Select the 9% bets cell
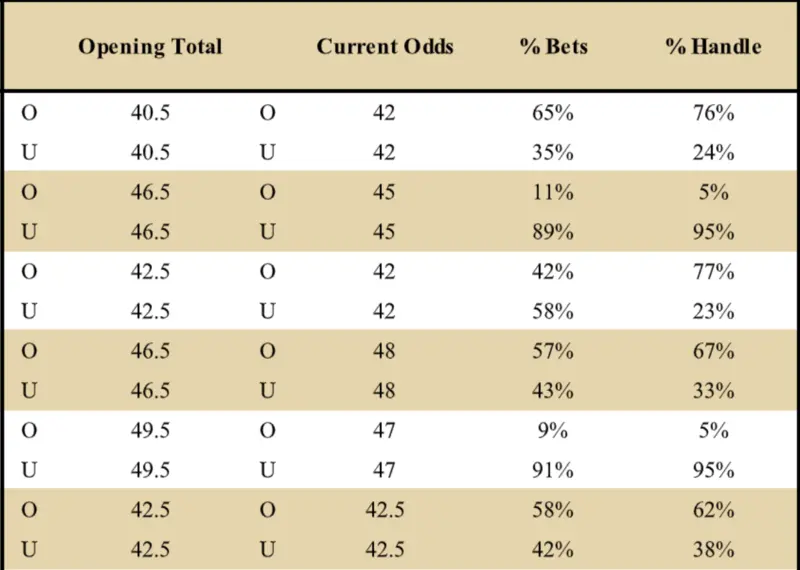 (553, 430)
